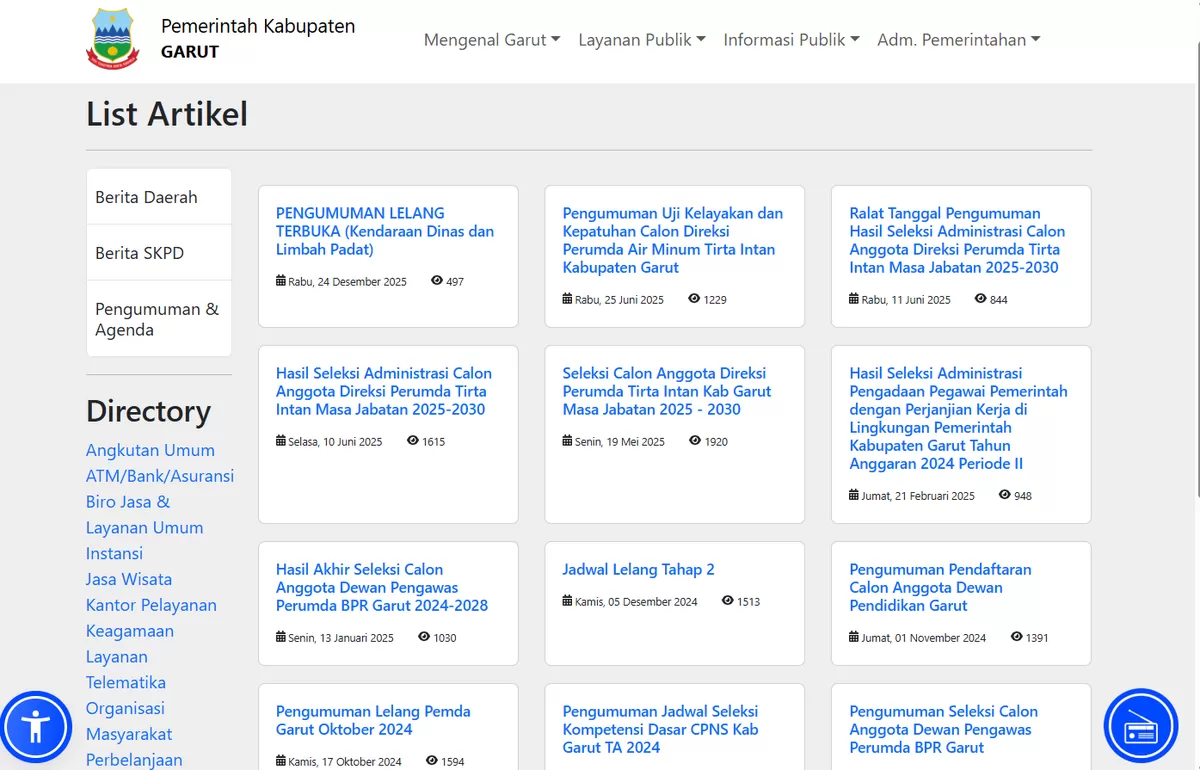
Task: Click eye icon next to 497 views
Action: 437,281
